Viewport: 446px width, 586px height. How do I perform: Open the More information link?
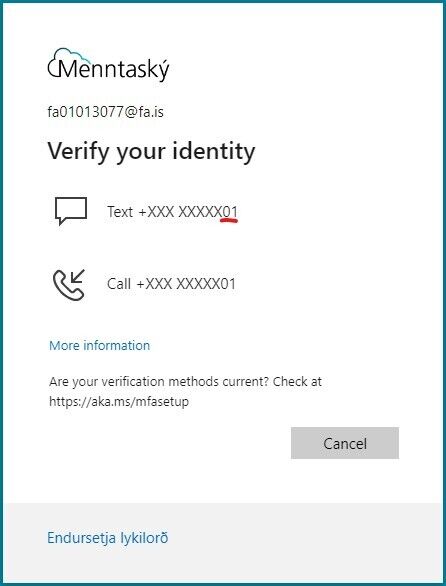click(x=99, y=345)
